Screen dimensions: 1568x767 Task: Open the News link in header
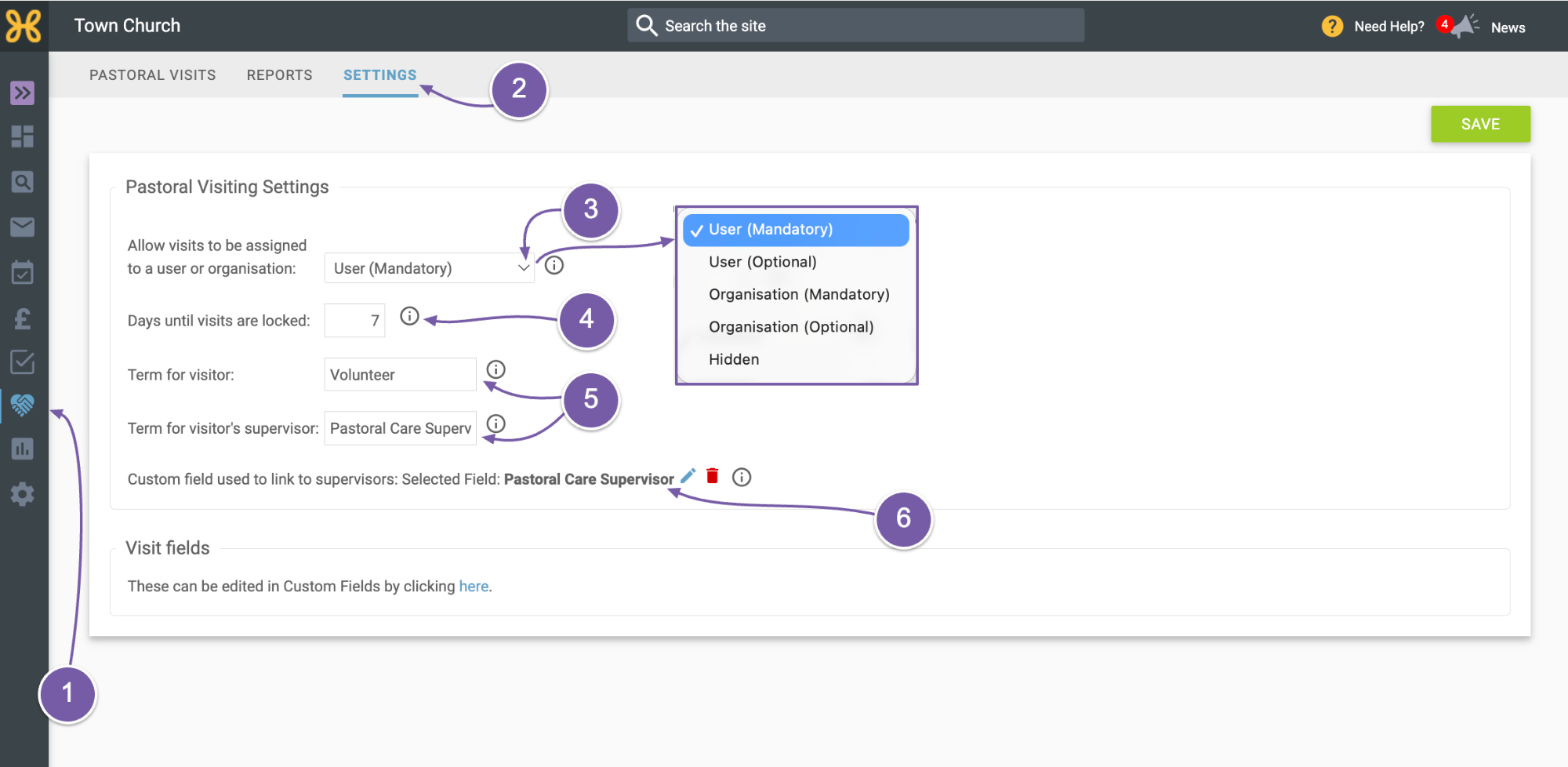[x=1508, y=27]
